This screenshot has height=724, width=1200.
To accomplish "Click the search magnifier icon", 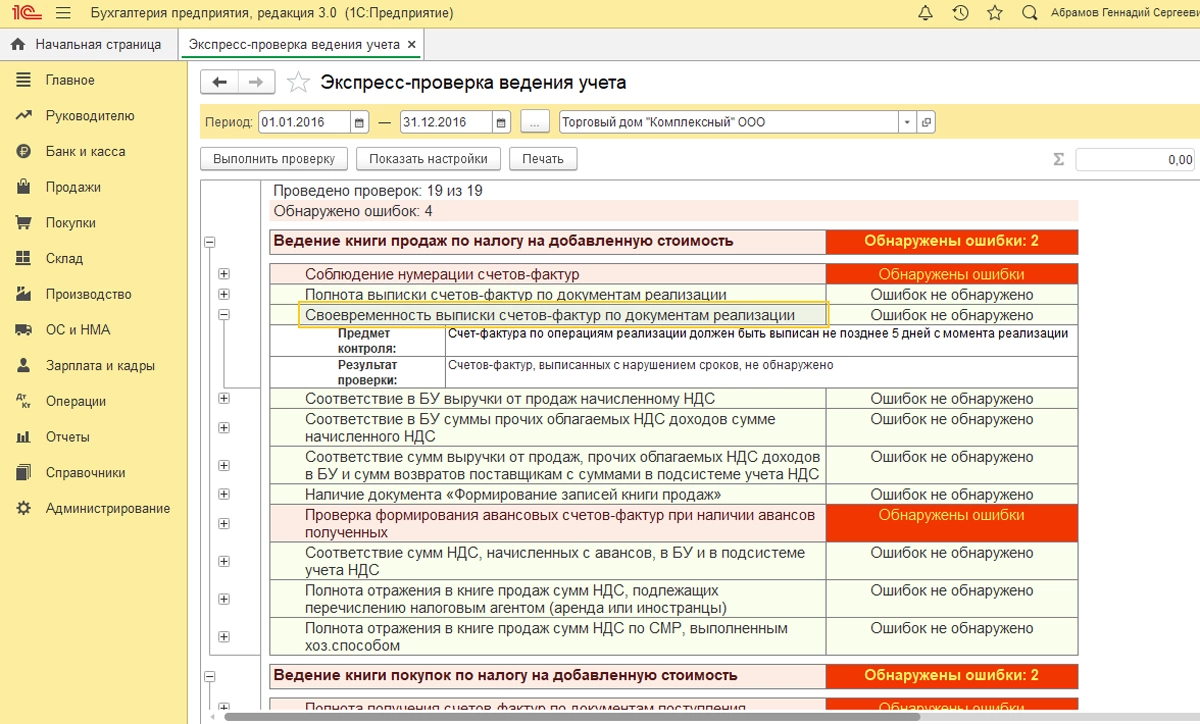I will point(1029,13).
